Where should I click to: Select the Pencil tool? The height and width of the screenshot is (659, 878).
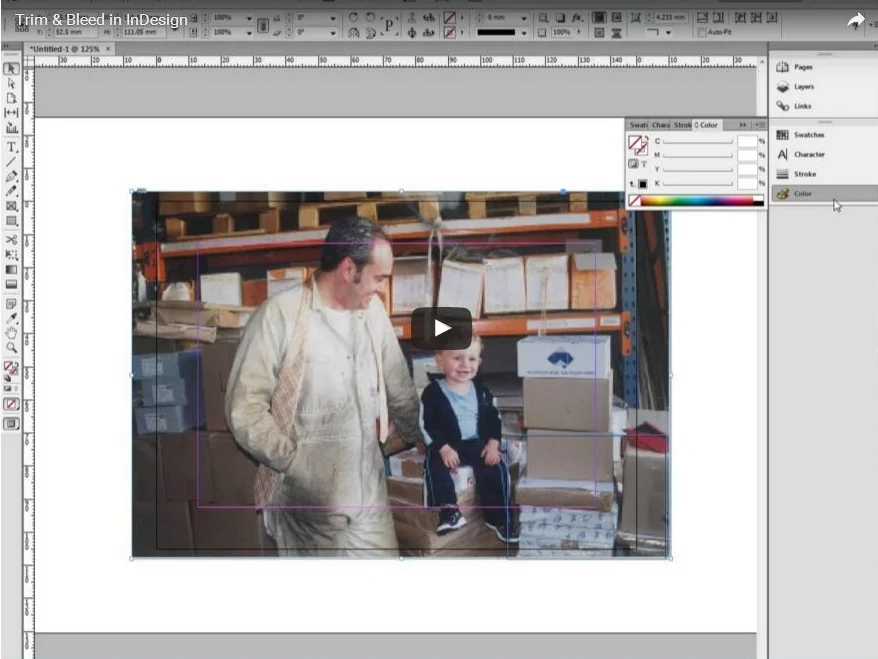coord(11,191)
